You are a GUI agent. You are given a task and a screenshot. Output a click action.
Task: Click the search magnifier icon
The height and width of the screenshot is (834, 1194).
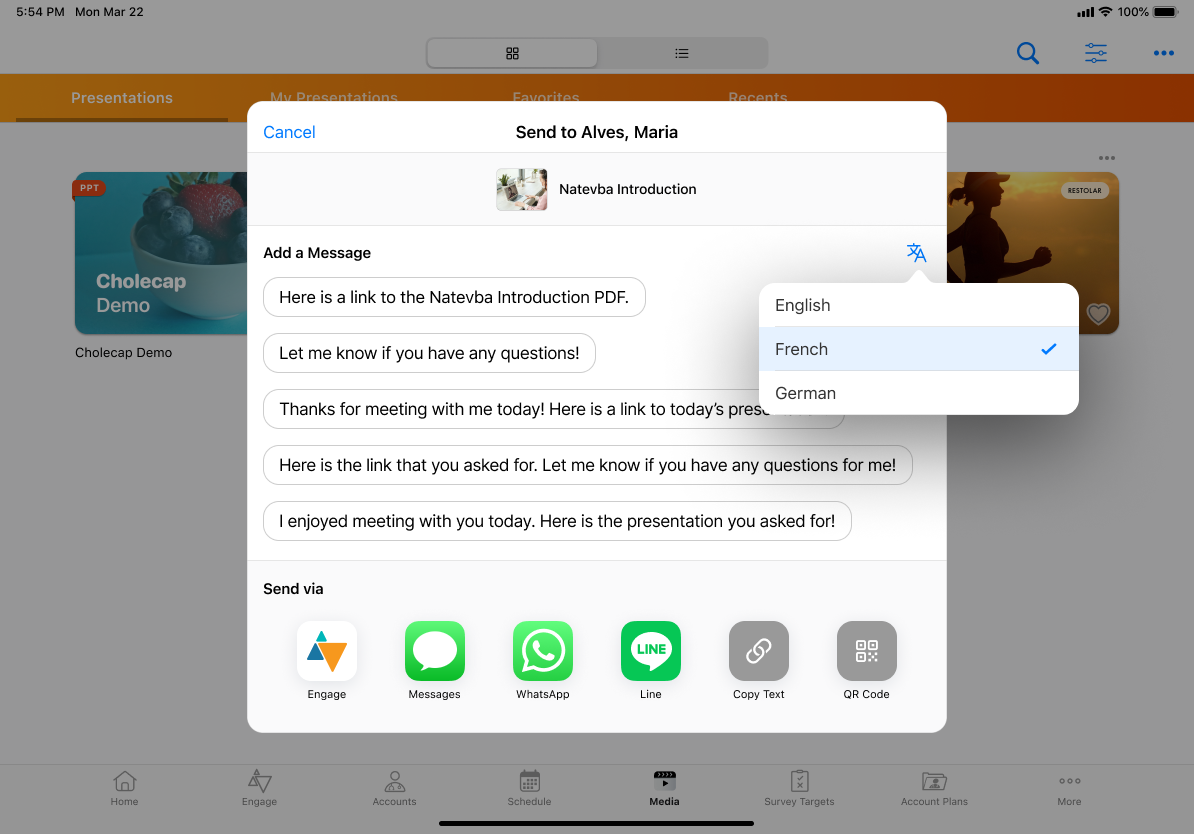[x=1027, y=53]
